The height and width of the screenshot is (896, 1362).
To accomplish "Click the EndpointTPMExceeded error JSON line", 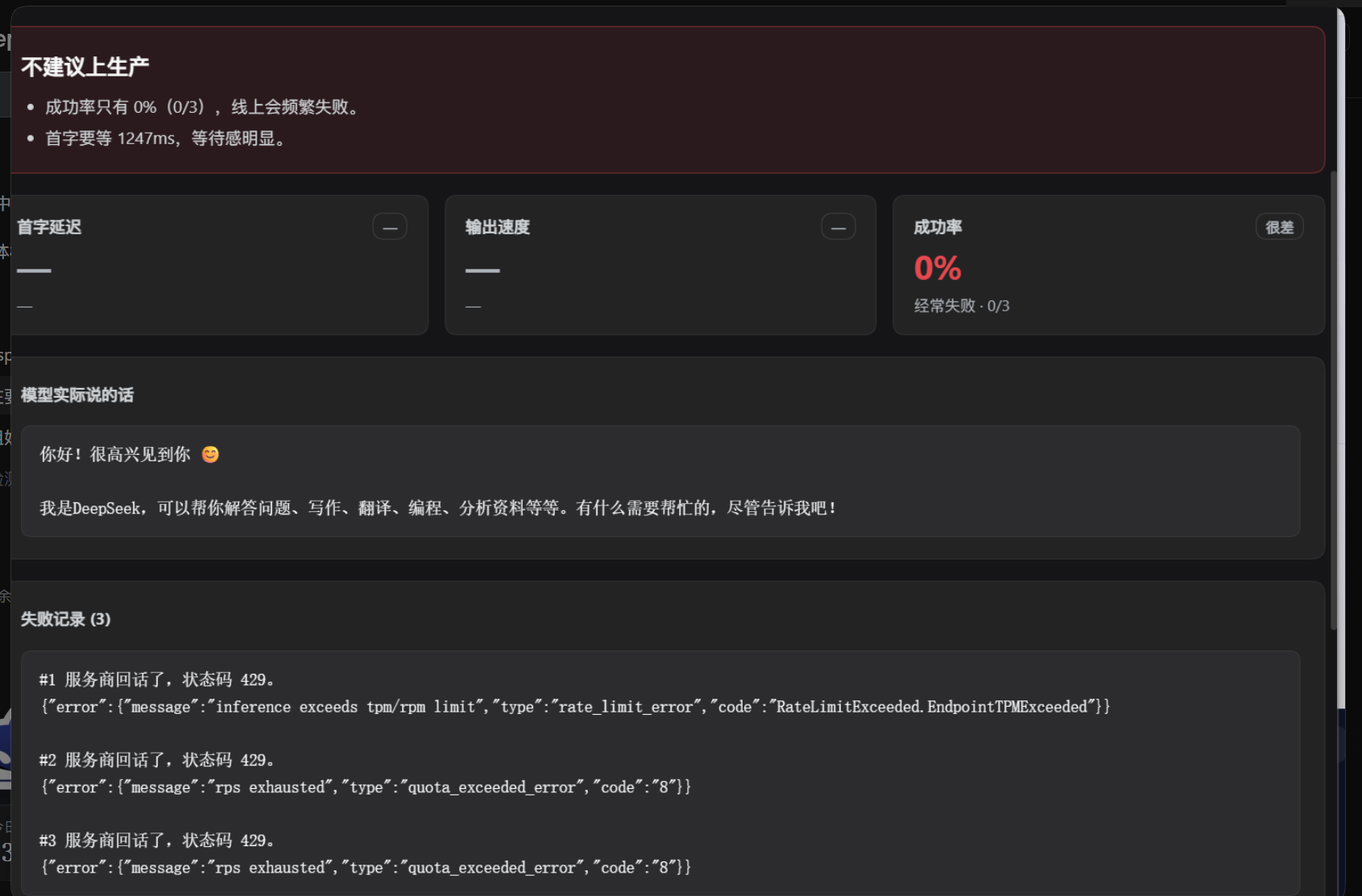I will click(x=576, y=707).
